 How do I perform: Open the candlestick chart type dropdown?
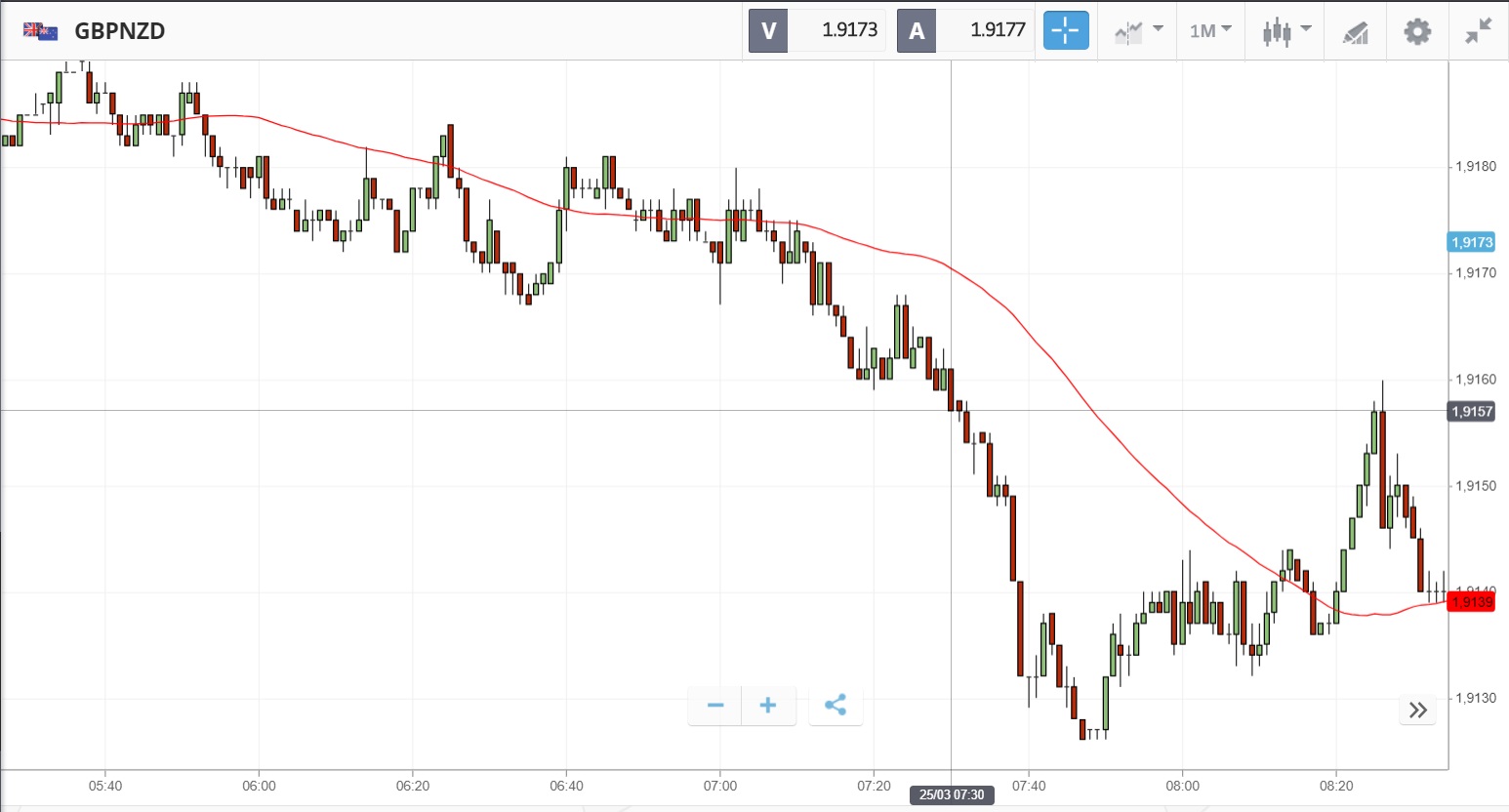(1285, 30)
